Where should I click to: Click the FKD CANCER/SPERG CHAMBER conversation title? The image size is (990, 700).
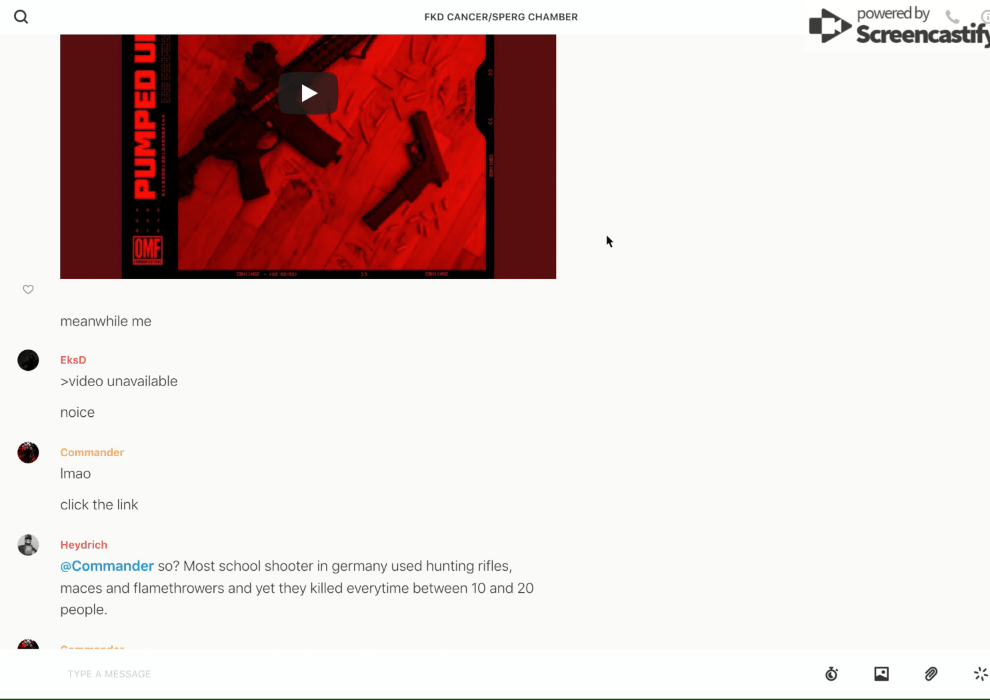click(x=500, y=17)
